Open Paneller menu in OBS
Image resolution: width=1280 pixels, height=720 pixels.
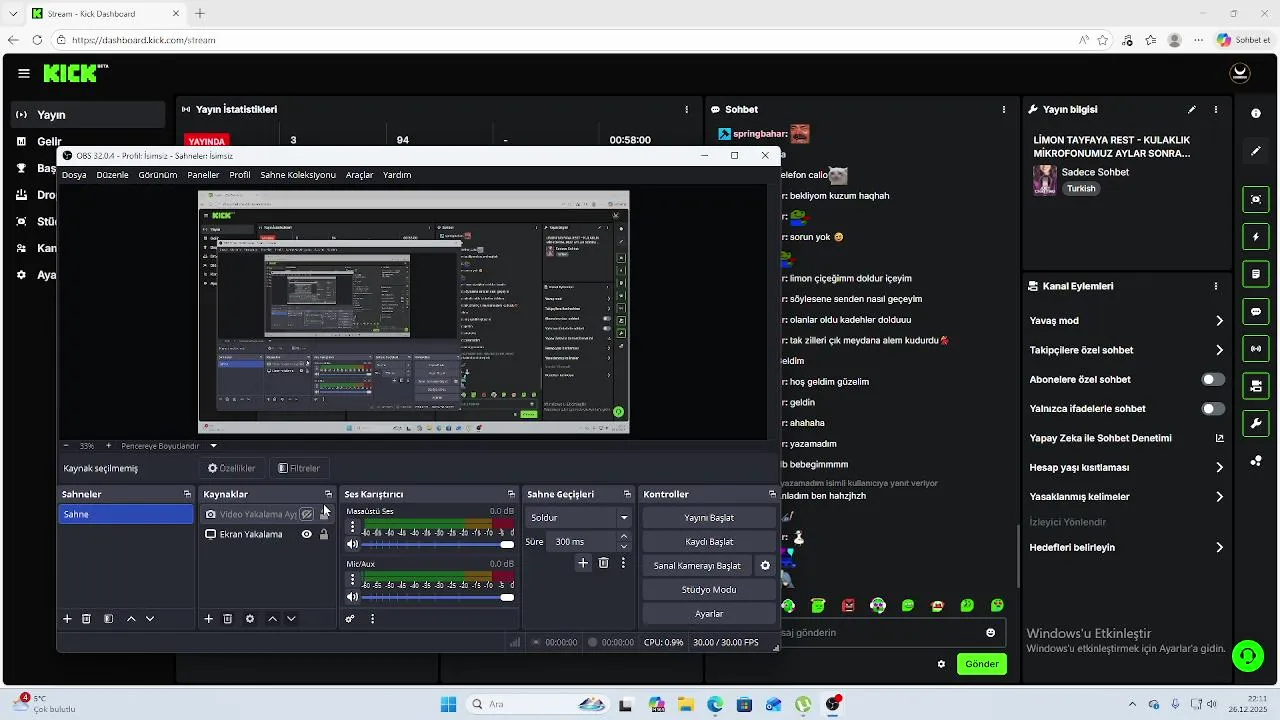(203, 175)
